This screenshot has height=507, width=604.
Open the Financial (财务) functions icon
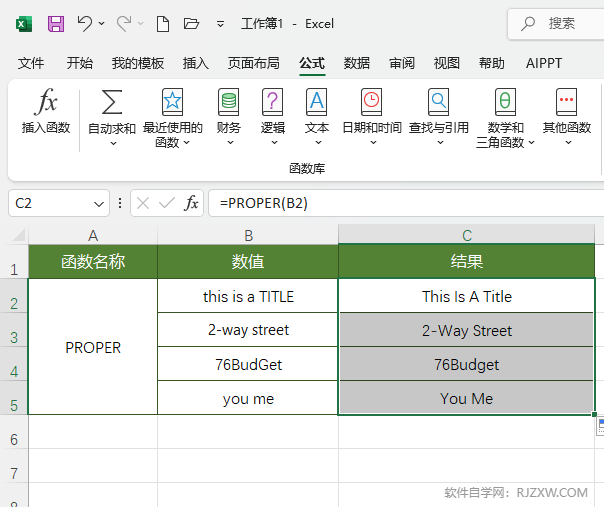(x=229, y=102)
